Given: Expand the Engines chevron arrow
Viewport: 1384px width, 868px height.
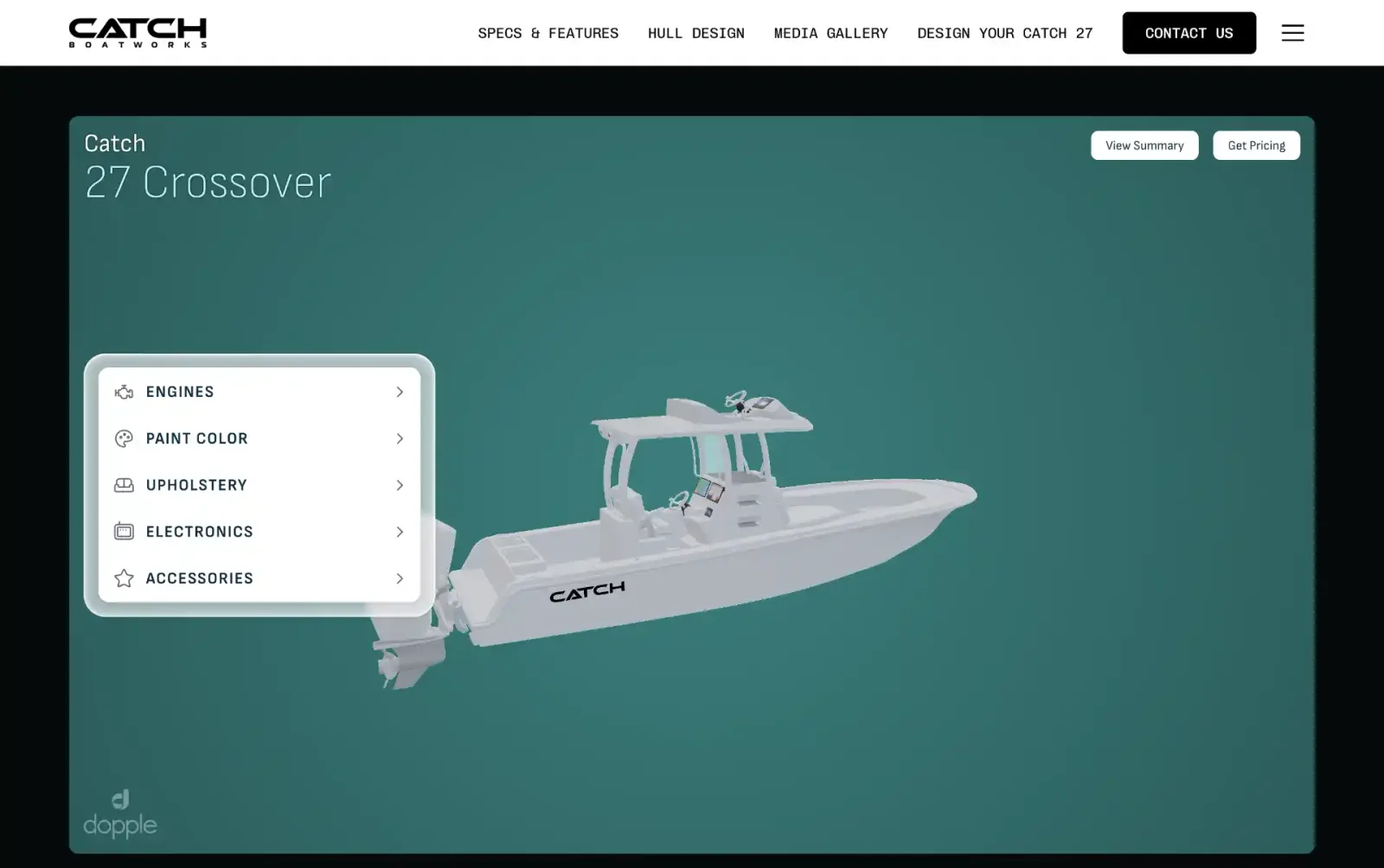Looking at the screenshot, I should pyautogui.click(x=400, y=392).
